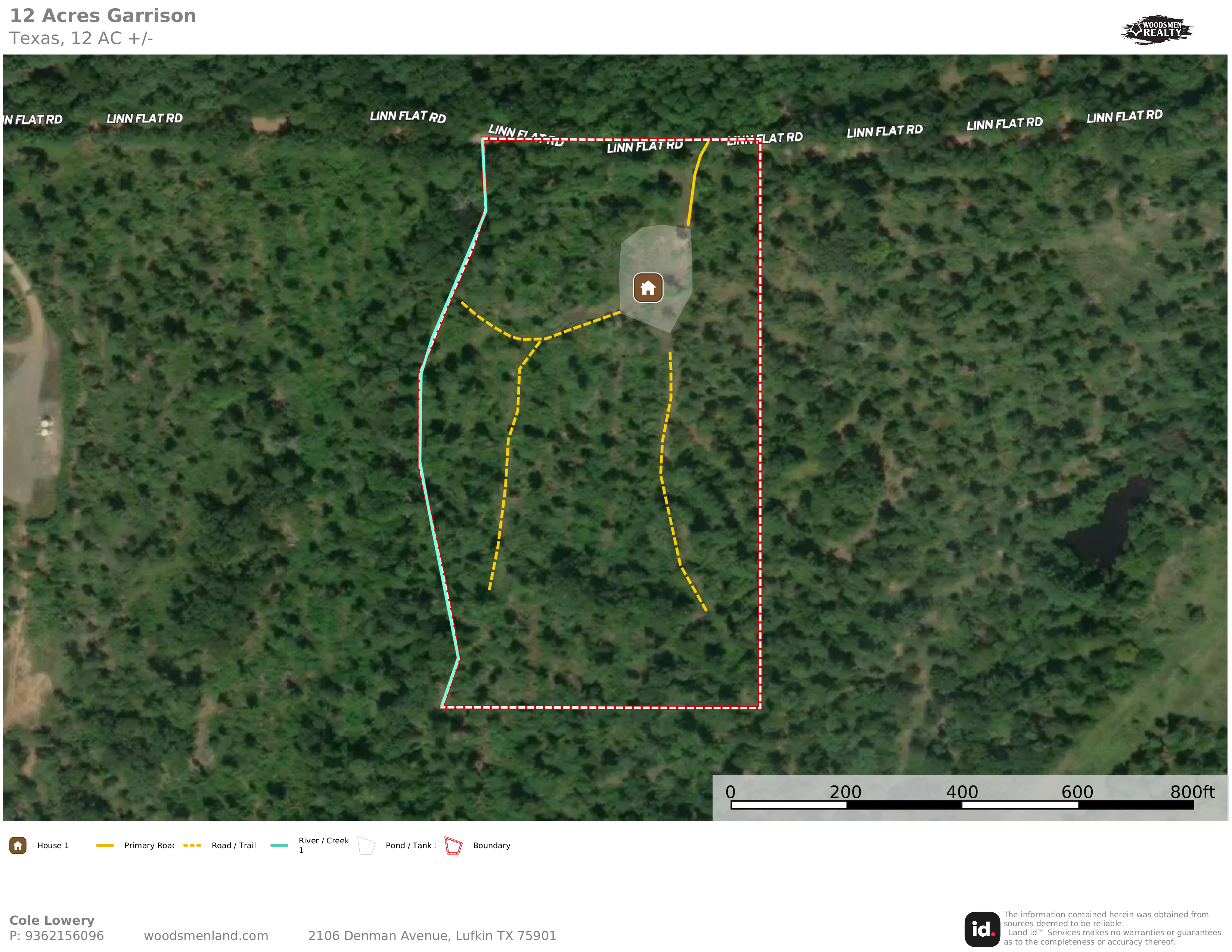1232x952 pixels.
Task: Click the Woodsmen Realty logo
Action: (x=1157, y=30)
